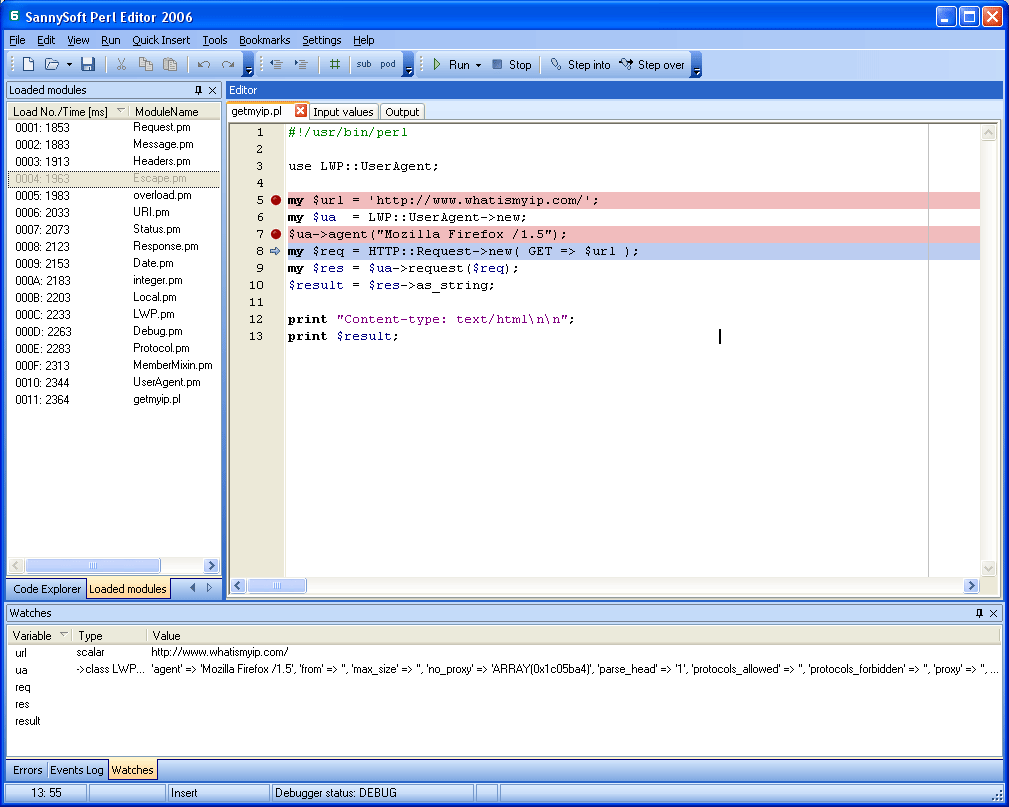Click the Undo arrow icon
The height and width of the screenshot is (807, 1009).
pyautogui.click(x=204, y=65)
